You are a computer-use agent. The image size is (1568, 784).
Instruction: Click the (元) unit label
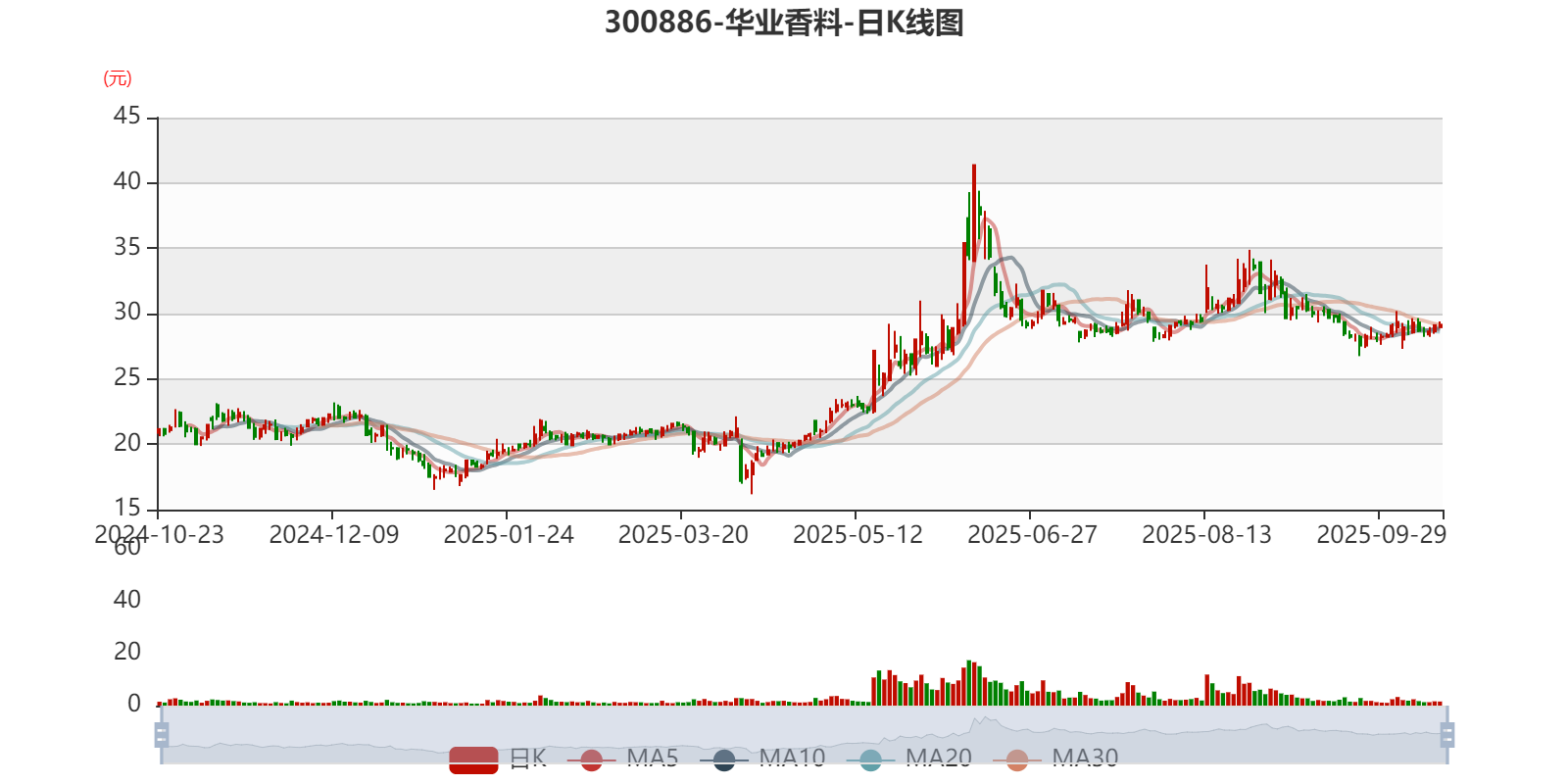[118, 78]
